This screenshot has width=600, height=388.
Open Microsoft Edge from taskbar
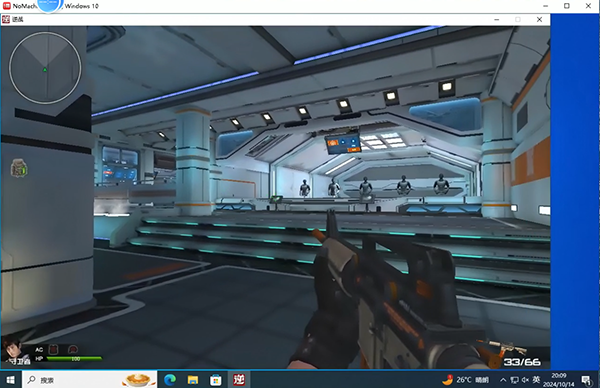(x=170, y=380)
